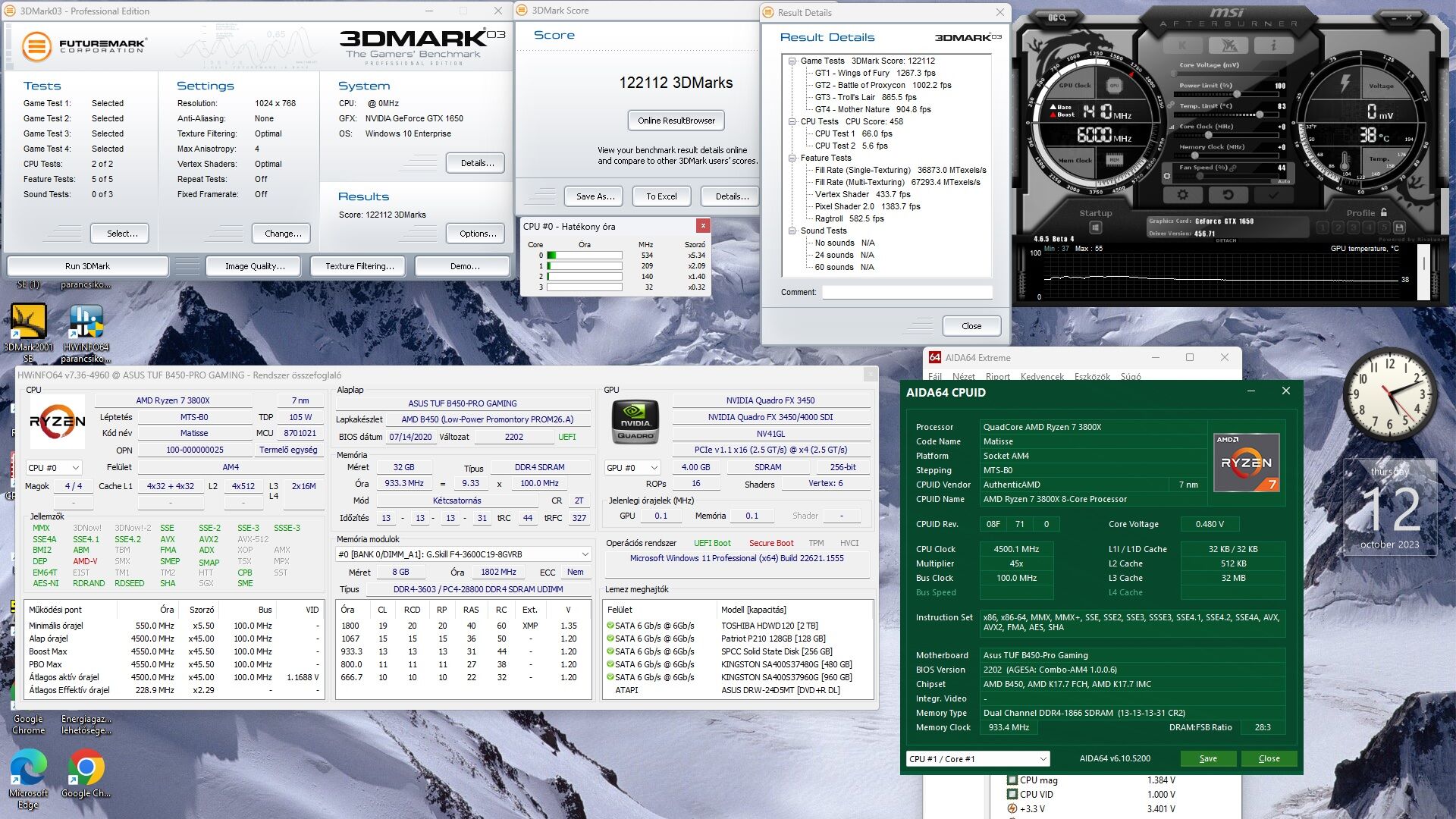Viewport: 1456px width, 819px height.
Task: Open the Fájl menu in AIDA64
Action: pyautogui.click(x=935, y=376)
